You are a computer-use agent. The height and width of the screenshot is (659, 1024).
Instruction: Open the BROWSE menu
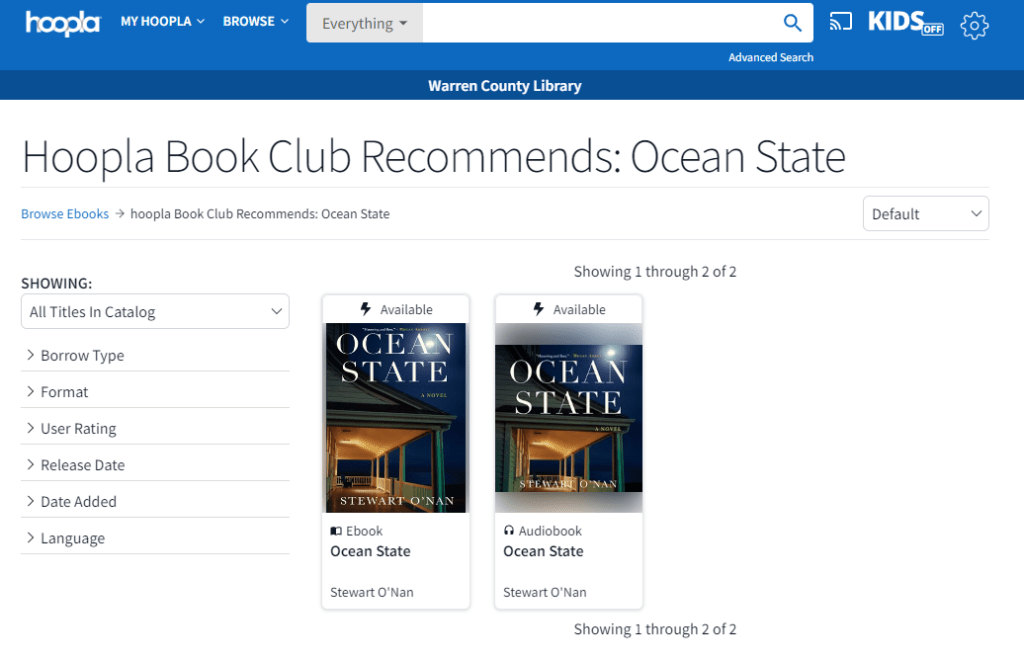click(255, 21)
